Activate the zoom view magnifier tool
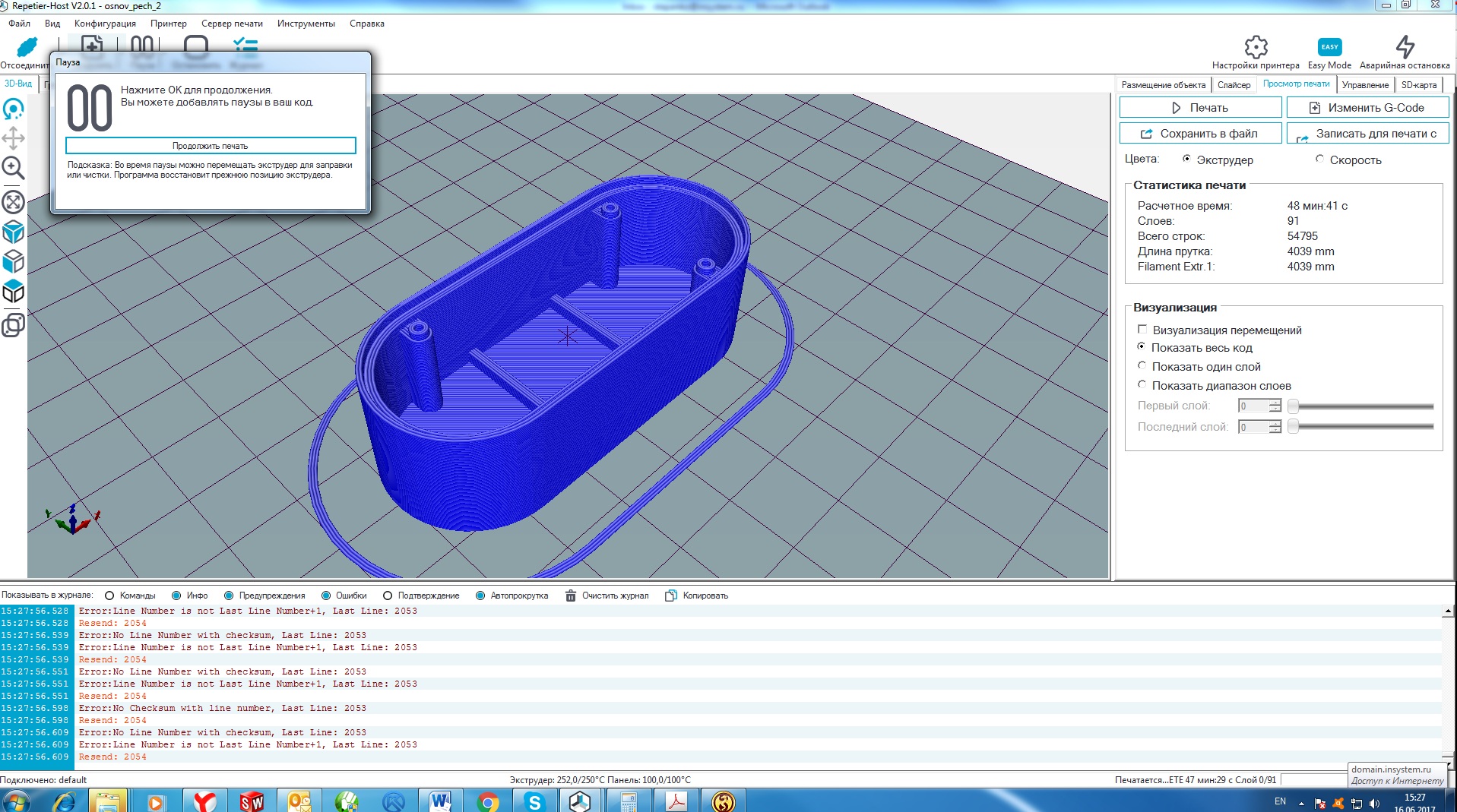The image size is (1457, 812). 14,168
